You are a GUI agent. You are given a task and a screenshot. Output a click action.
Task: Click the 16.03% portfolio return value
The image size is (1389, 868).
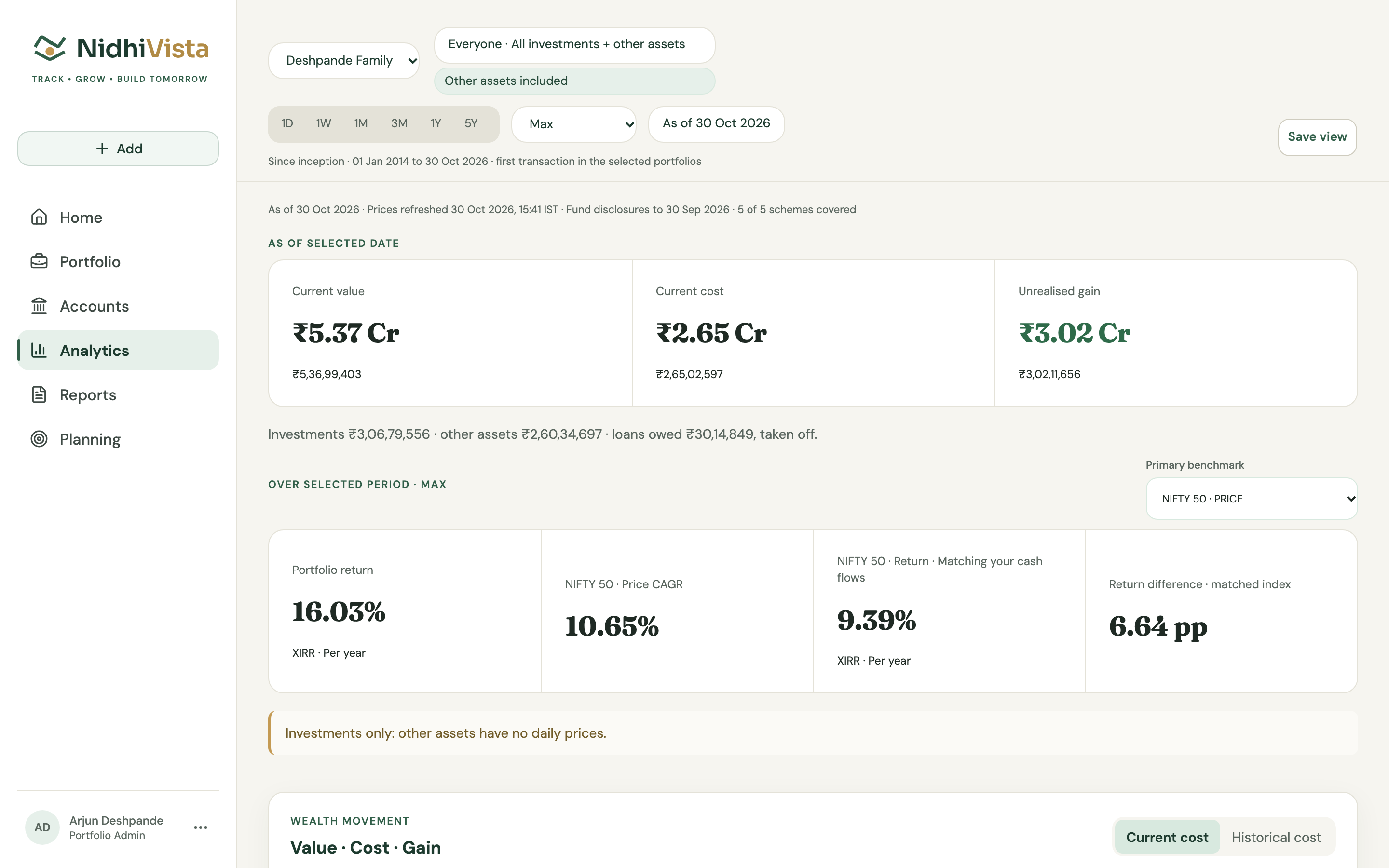click(x=339, y=611)
